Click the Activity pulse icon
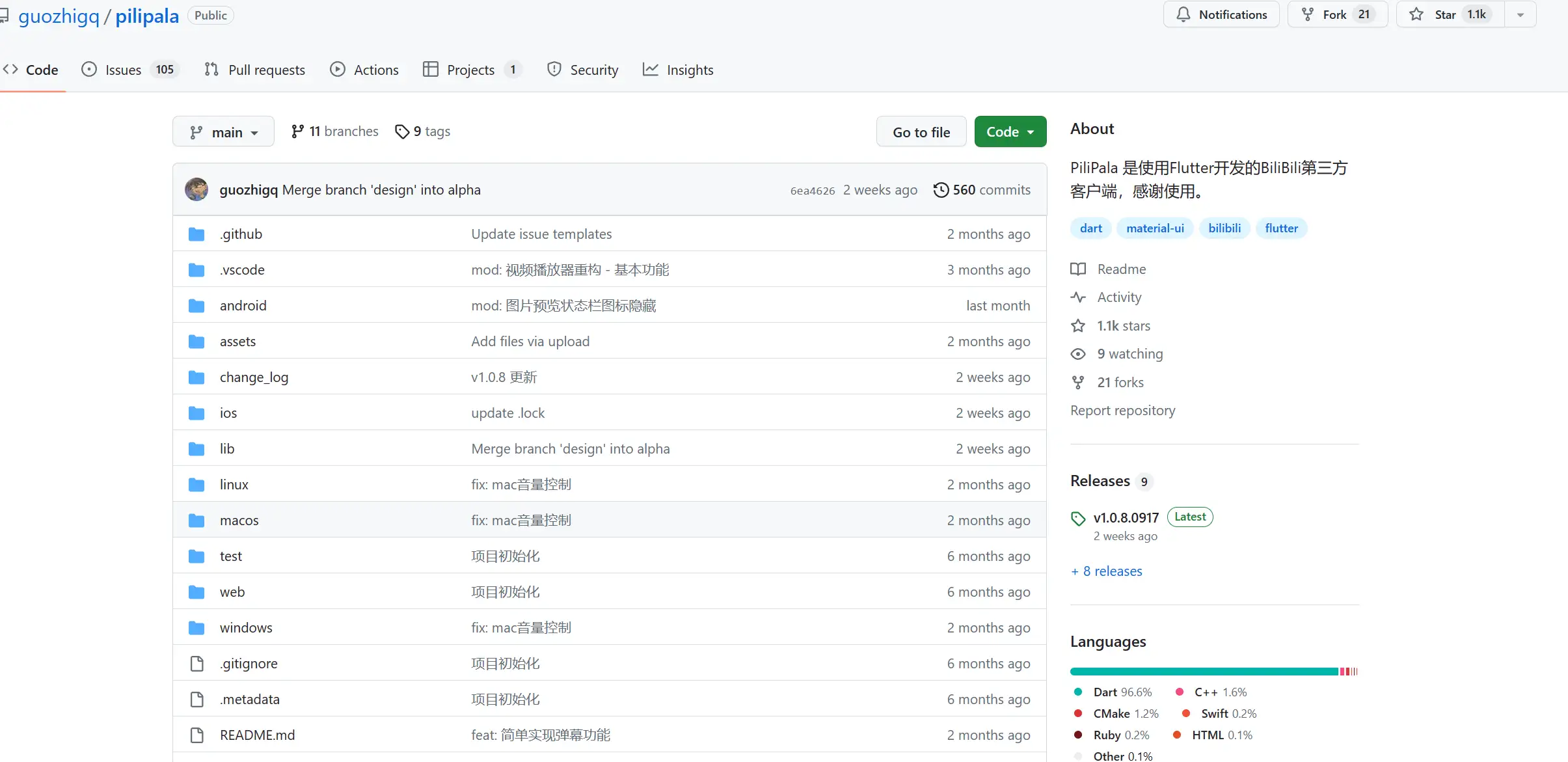 [x=1078, y=297]
